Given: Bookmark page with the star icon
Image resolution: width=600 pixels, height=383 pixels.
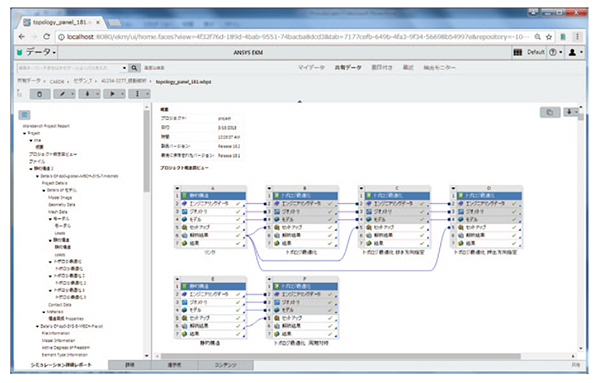Looking at the screenshot, I should tap(549, 37).
